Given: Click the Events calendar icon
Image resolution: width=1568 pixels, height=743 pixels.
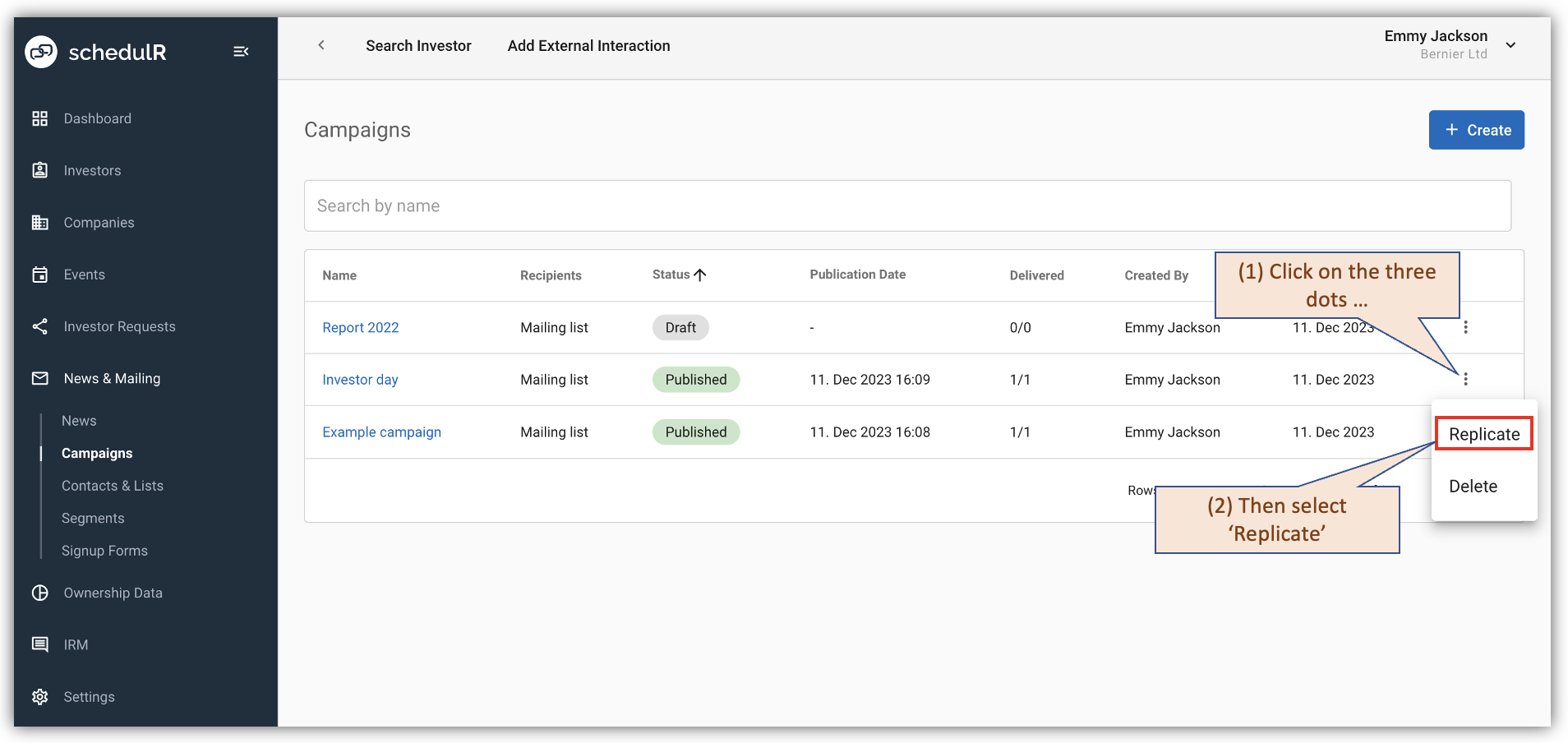Looking at the screenshot, I should tap(40, 274).
